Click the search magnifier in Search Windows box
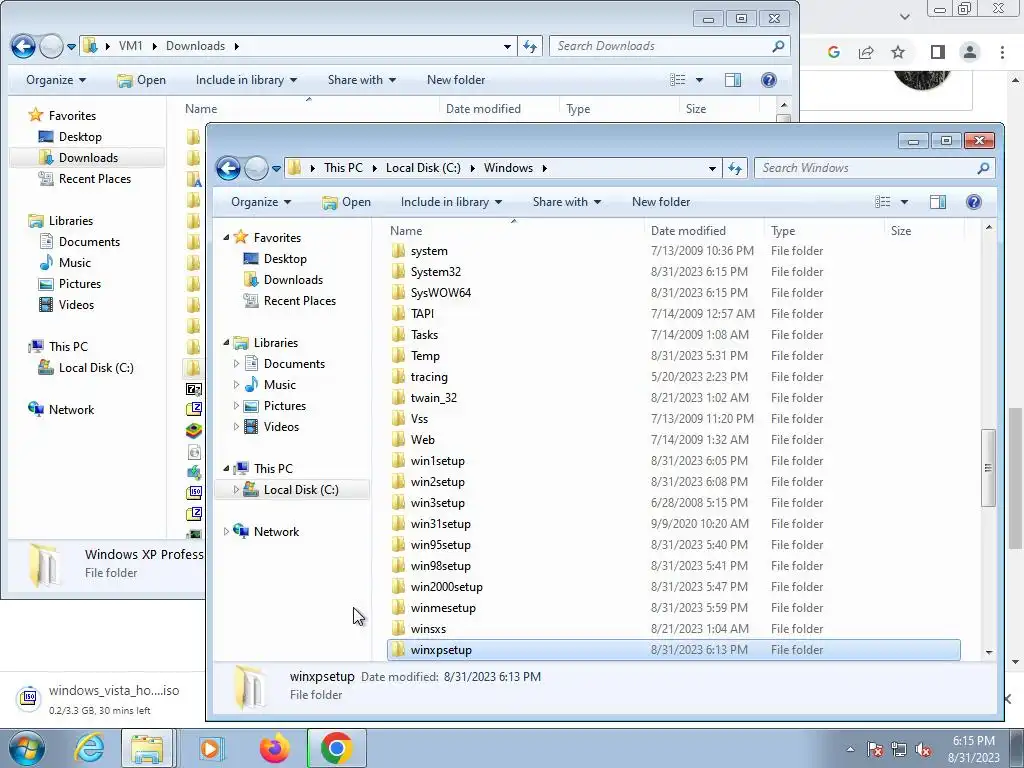This screenshot has height=768, width=1024. [x=983, y=168]
